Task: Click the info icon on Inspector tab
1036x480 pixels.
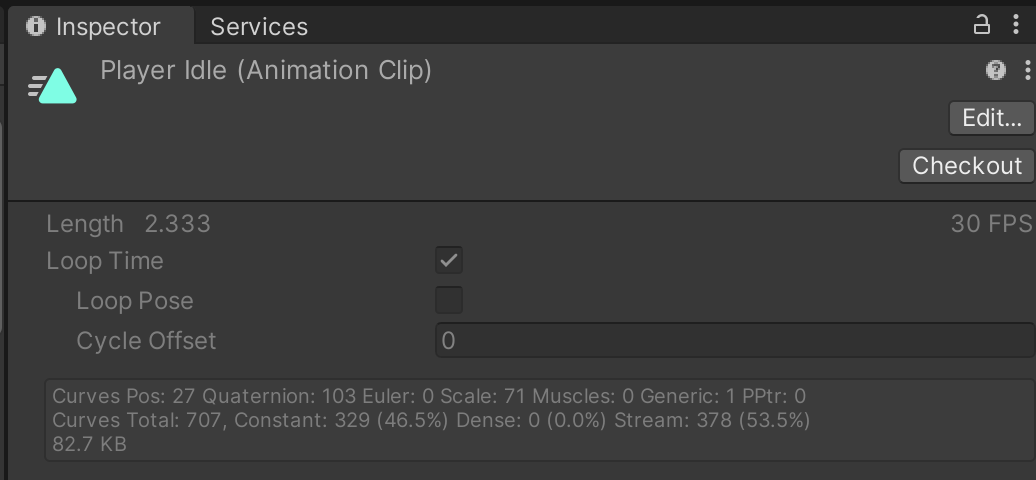Action: (37, 26)
